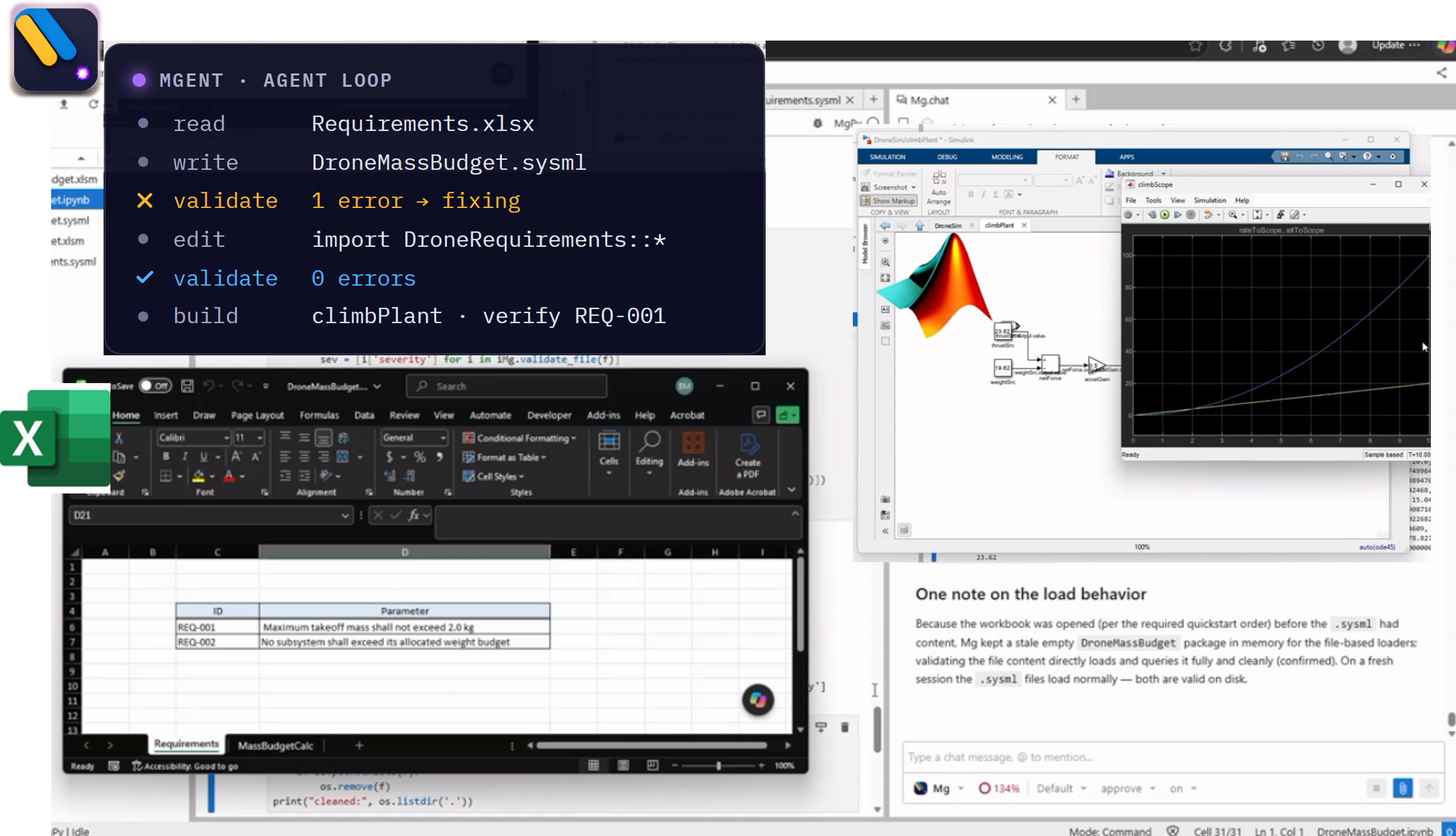Expand the D21 Name Box dropdown
The height and width of the screenshot is (836, 1456).
click(344, 516)
